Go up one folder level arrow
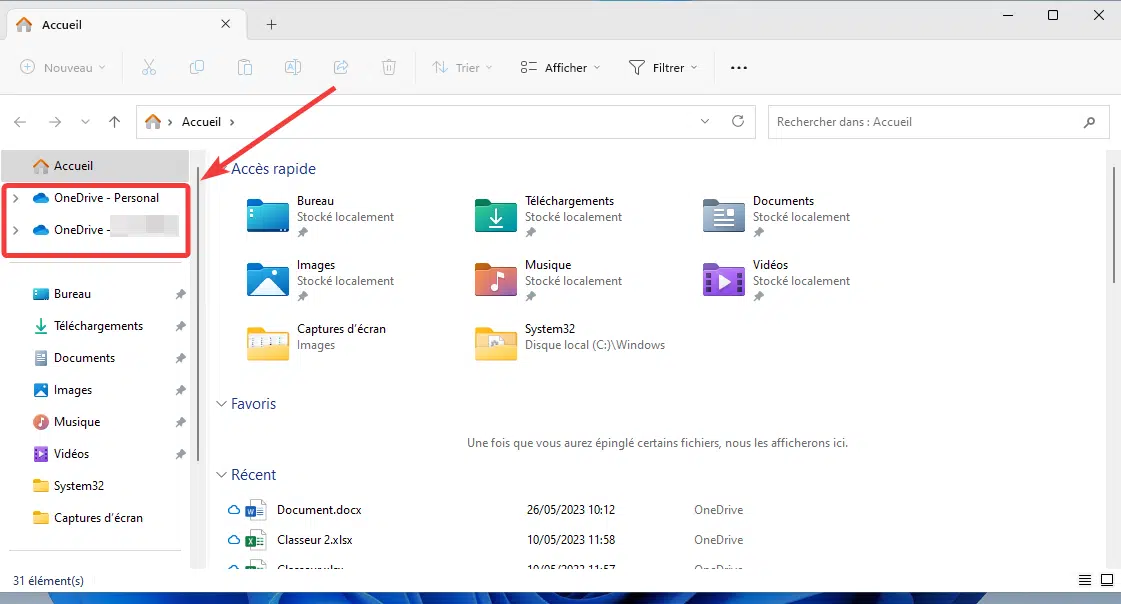The width and height of the screenshot is (1121, 604). pyautogui.click(x=114, y=122)
